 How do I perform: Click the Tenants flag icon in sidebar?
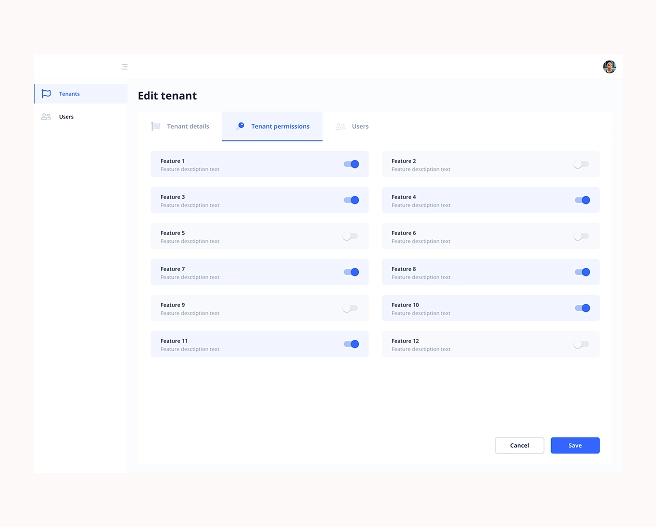click(46, 94)
